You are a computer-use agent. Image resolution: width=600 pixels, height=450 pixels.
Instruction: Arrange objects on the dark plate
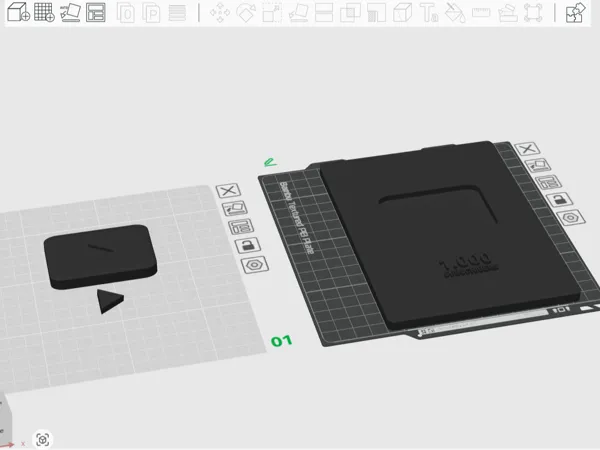549,182
